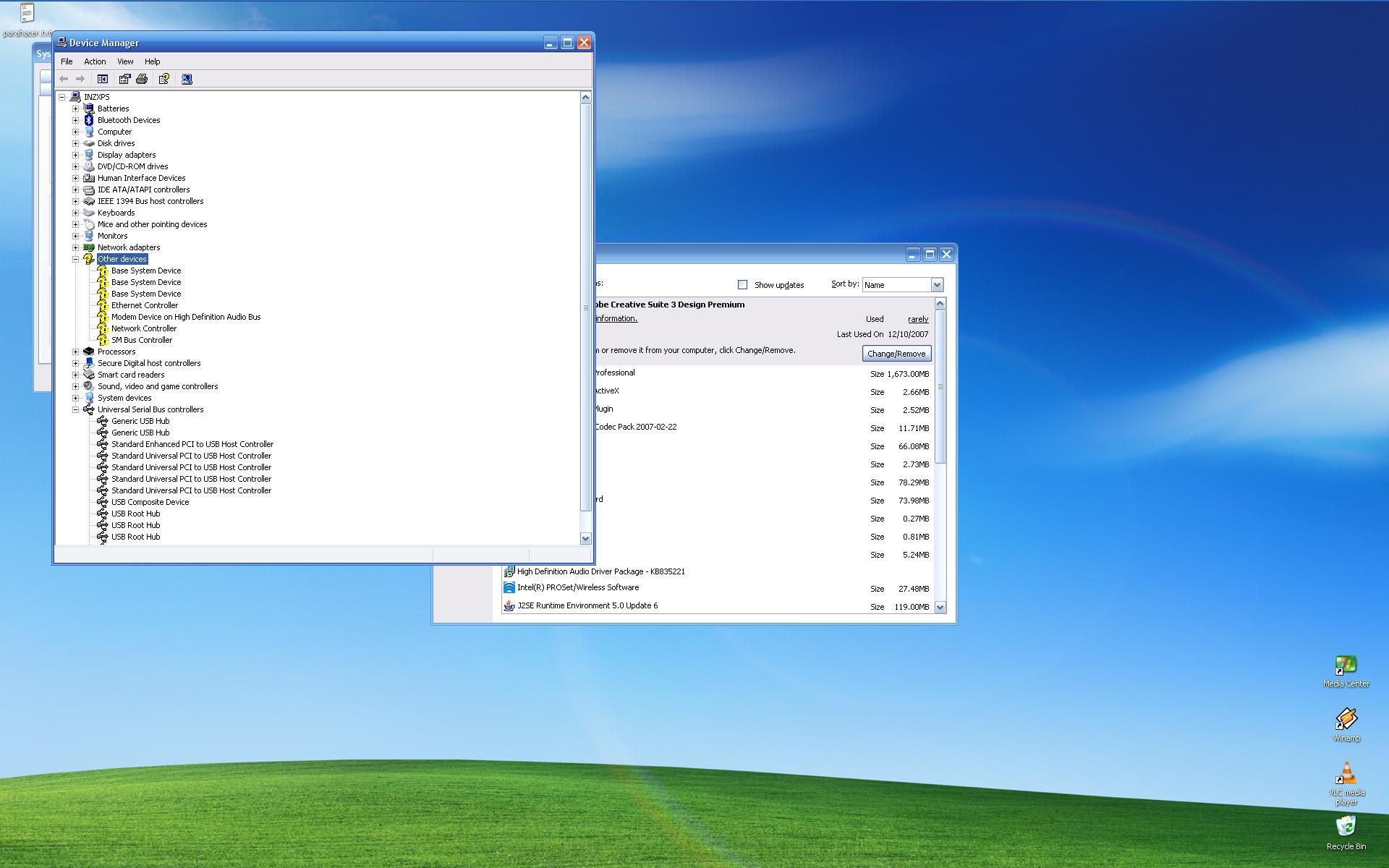Click the program list scrollbar thumb

pos(940,387)
